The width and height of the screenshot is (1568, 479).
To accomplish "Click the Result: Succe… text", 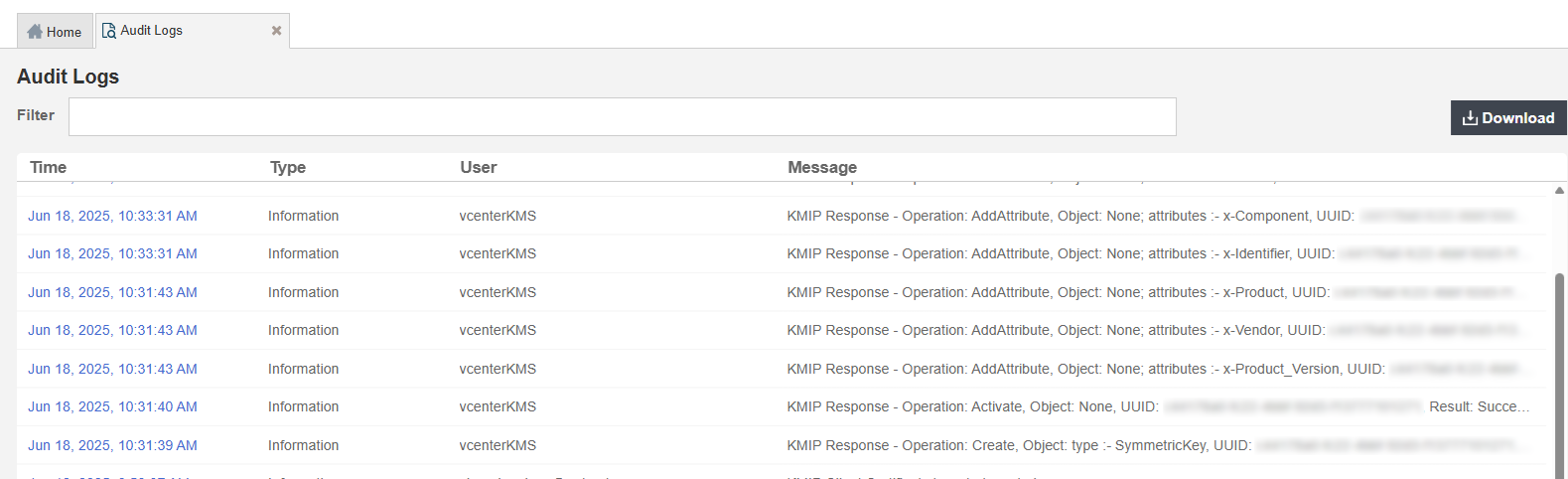I will (1480, 406).
